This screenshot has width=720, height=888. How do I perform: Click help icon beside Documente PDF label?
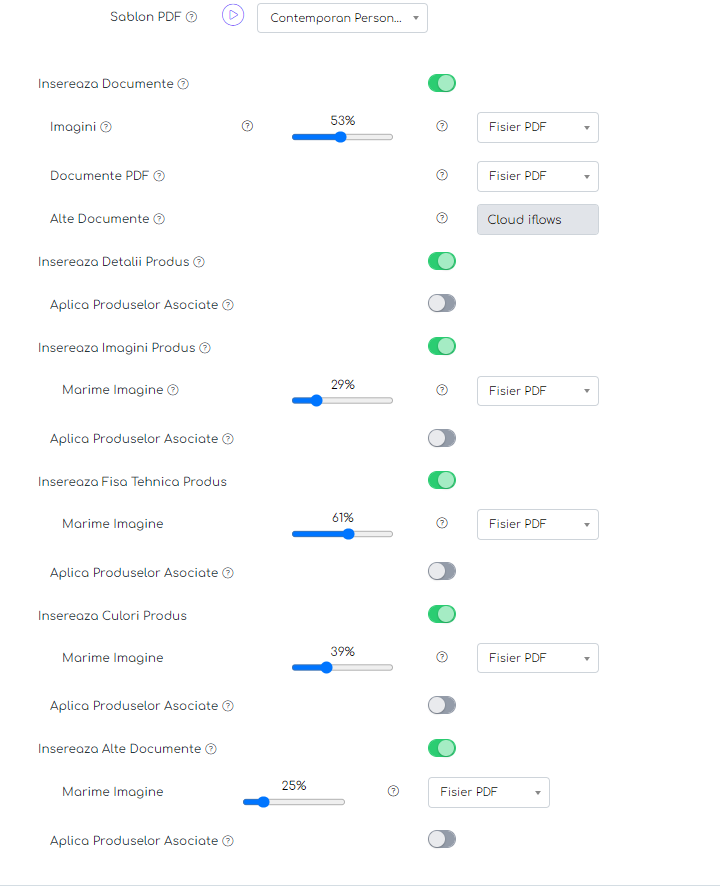[159, 176]
